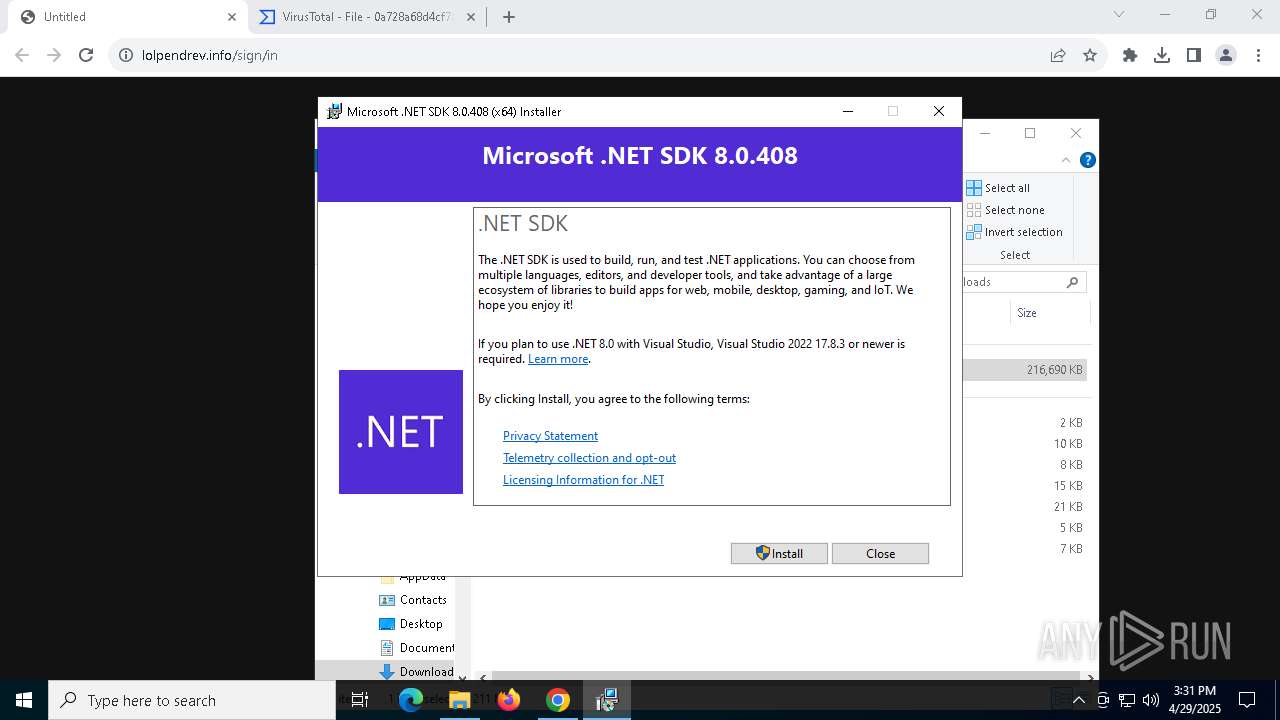Select the file row showing 10 KB
The height and width of the screenshot is (720, 1280).
(1024, 444)
